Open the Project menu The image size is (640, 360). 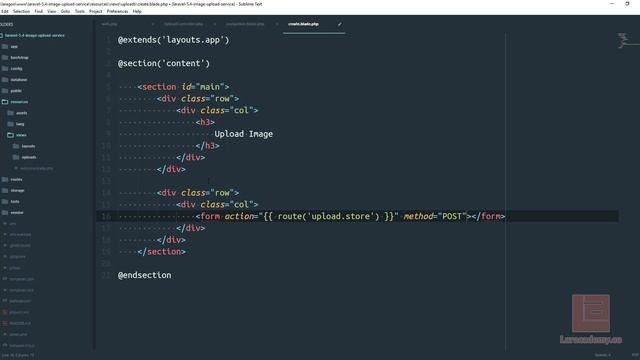click(x=96, y=11)
